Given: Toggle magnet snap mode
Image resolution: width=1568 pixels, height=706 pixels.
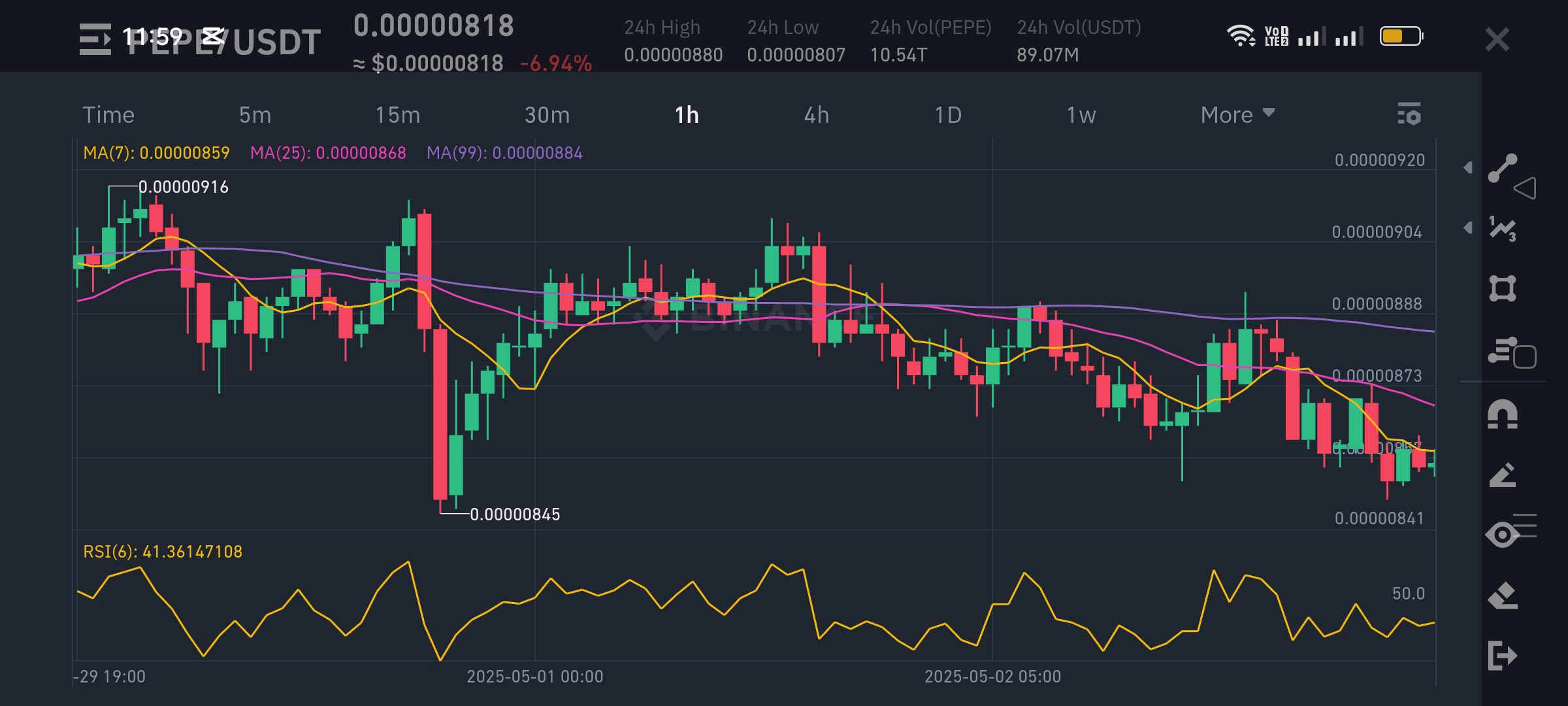Looking at the screenshot, I should (1502, 414).
